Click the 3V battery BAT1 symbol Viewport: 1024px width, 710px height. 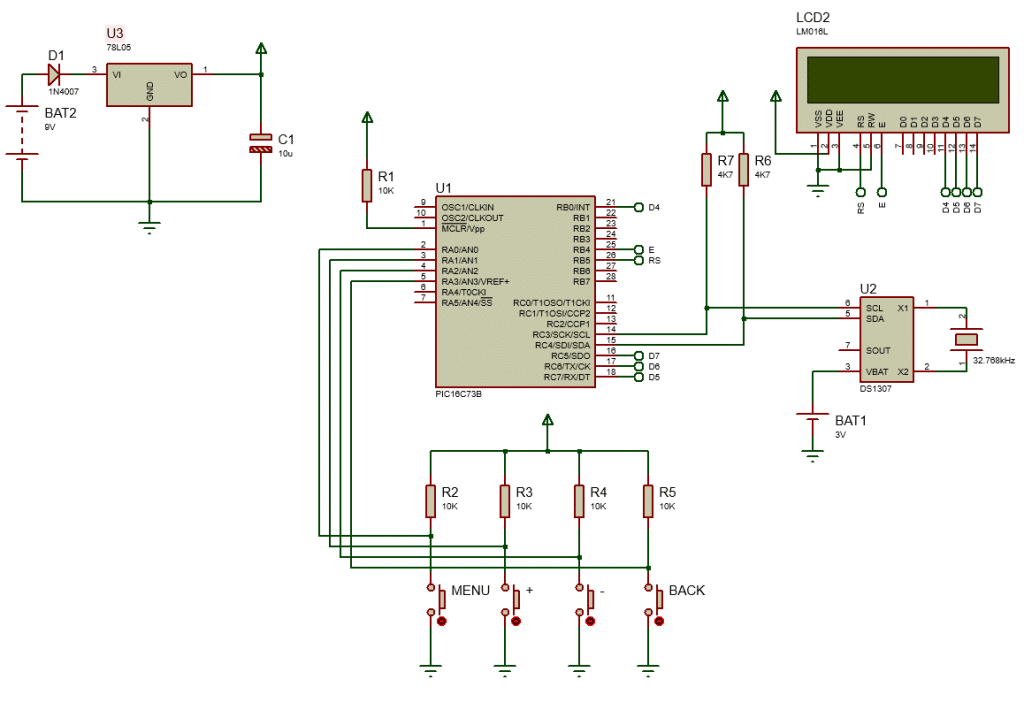[x=812, y=417]
